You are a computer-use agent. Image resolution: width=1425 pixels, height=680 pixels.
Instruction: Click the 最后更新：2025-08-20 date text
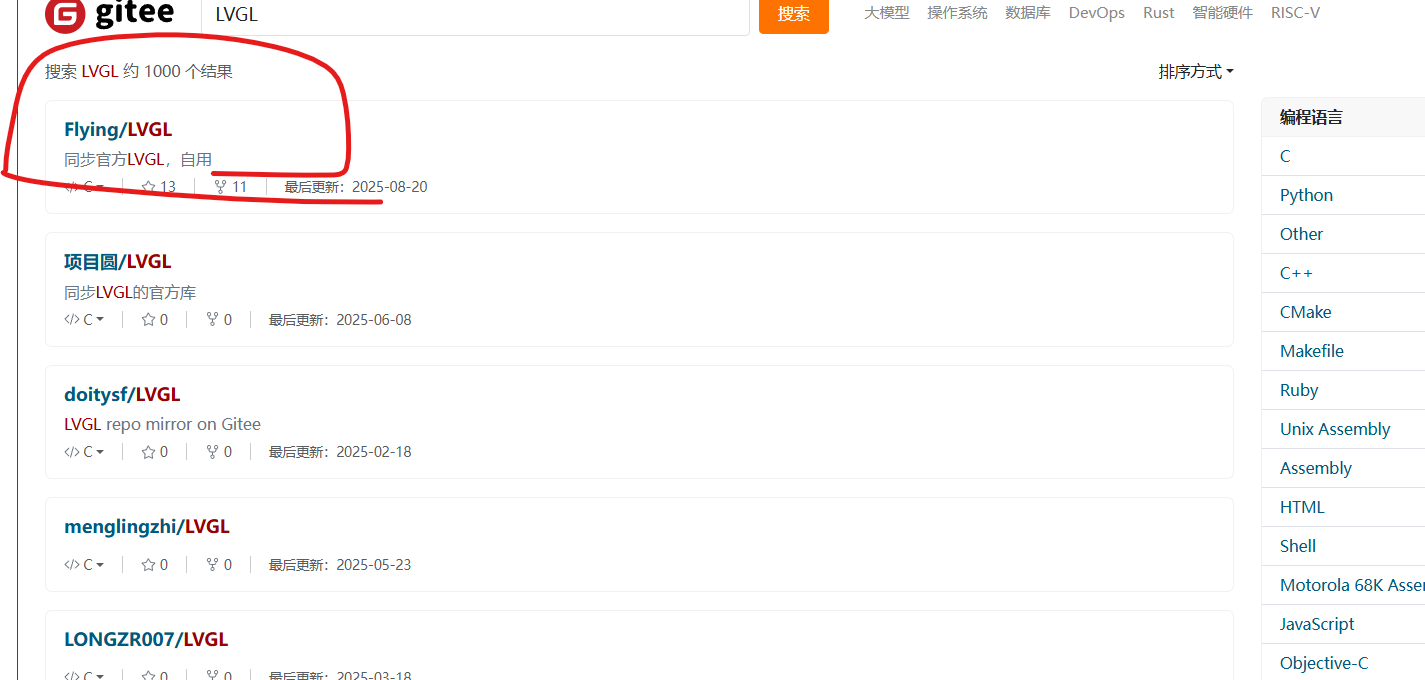[x=356, y=187]
